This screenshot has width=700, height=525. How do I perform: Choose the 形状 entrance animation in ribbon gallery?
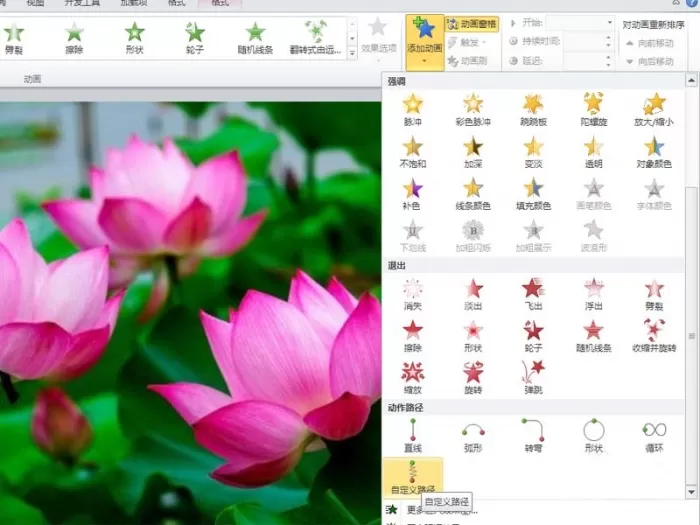click(134, 39)
